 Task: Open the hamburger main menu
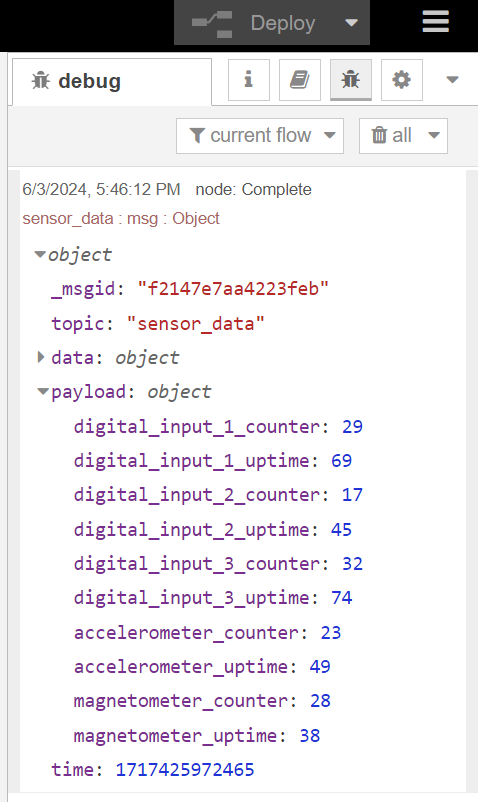436,21
